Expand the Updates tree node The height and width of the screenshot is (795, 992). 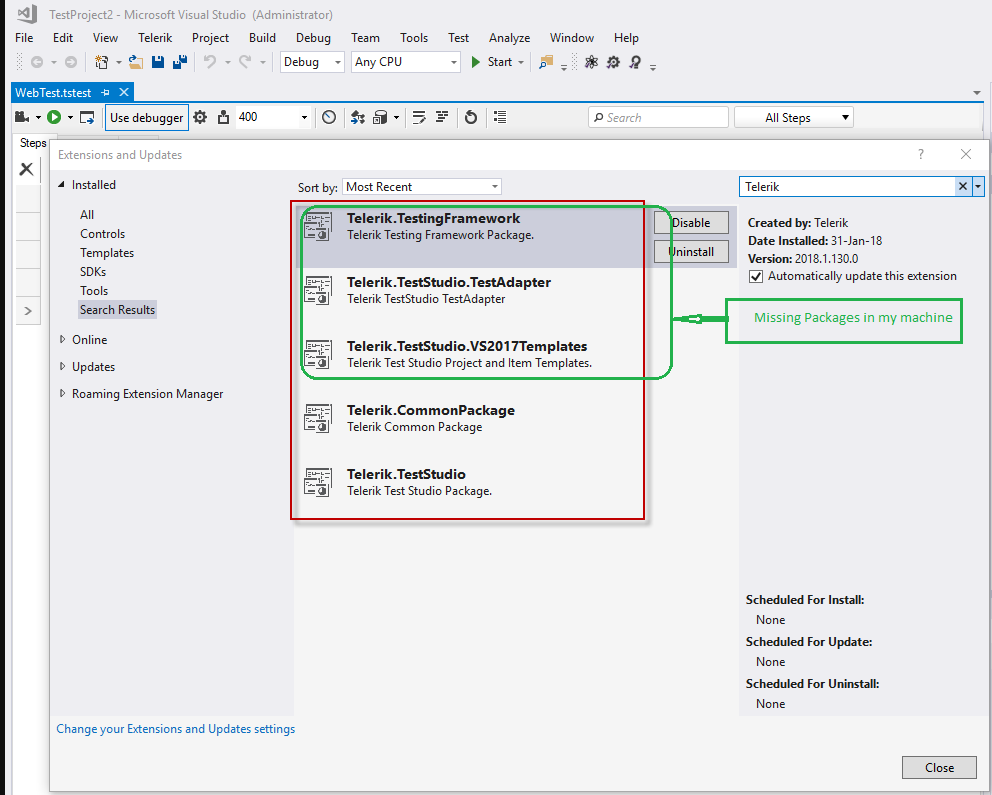click(x=62, y=367)
